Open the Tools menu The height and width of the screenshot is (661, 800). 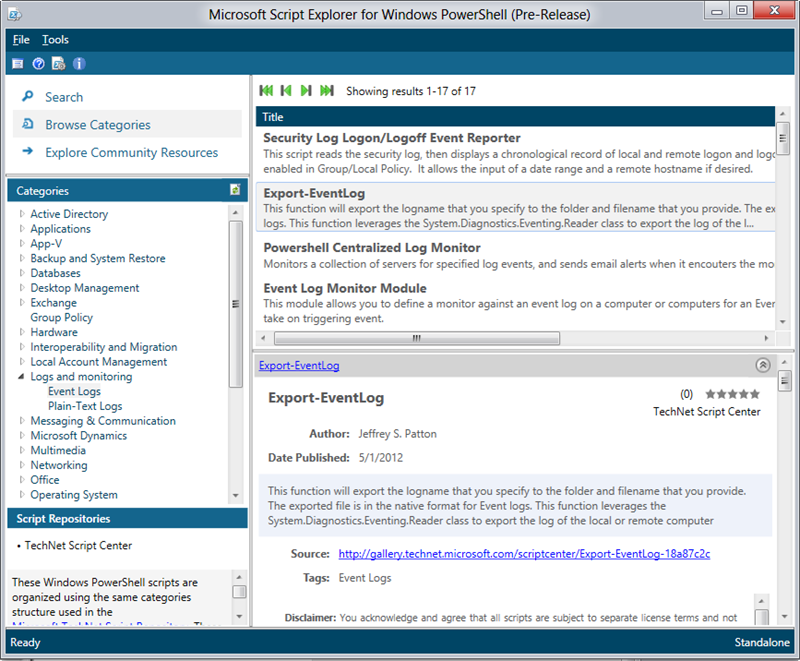point(55,40)
